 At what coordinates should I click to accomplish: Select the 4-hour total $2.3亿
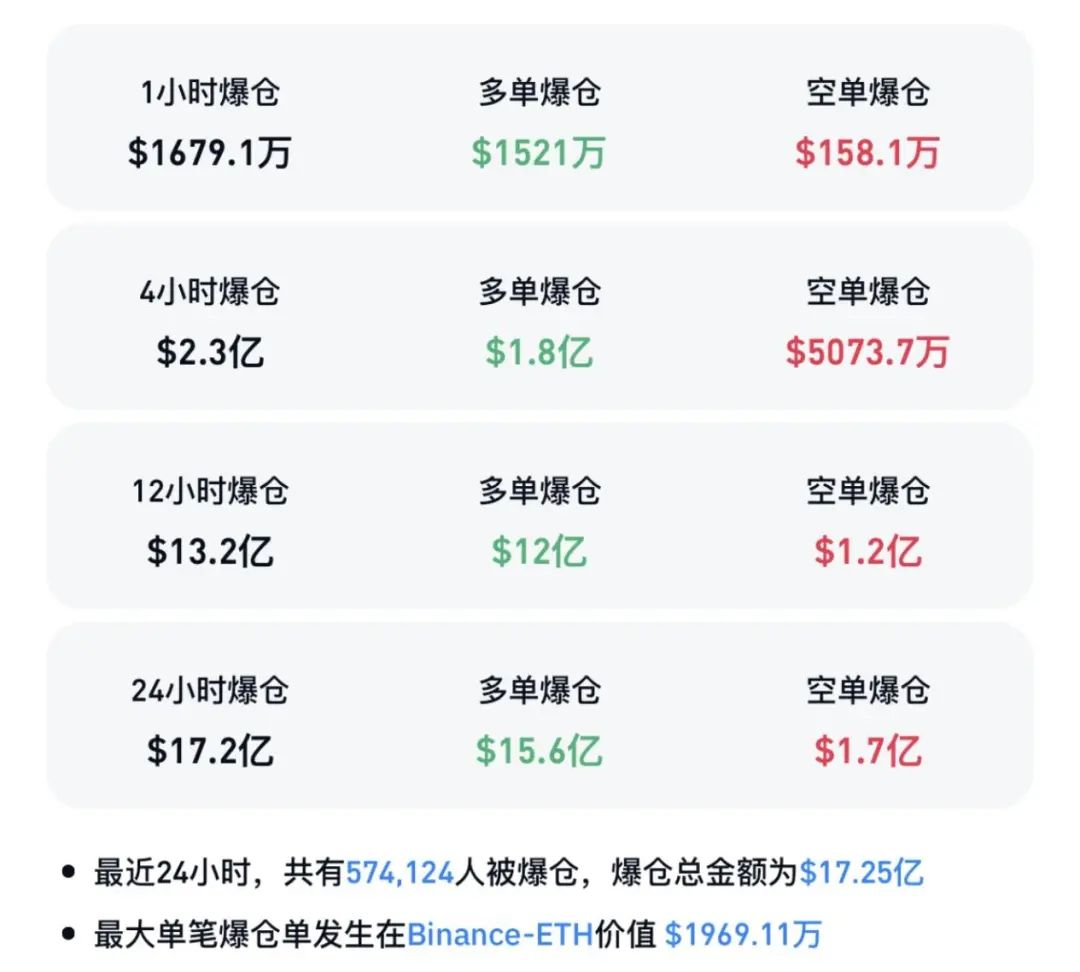[210, 352]
